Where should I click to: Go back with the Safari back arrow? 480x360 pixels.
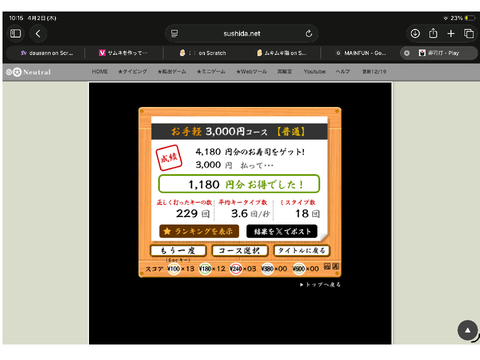38,34
